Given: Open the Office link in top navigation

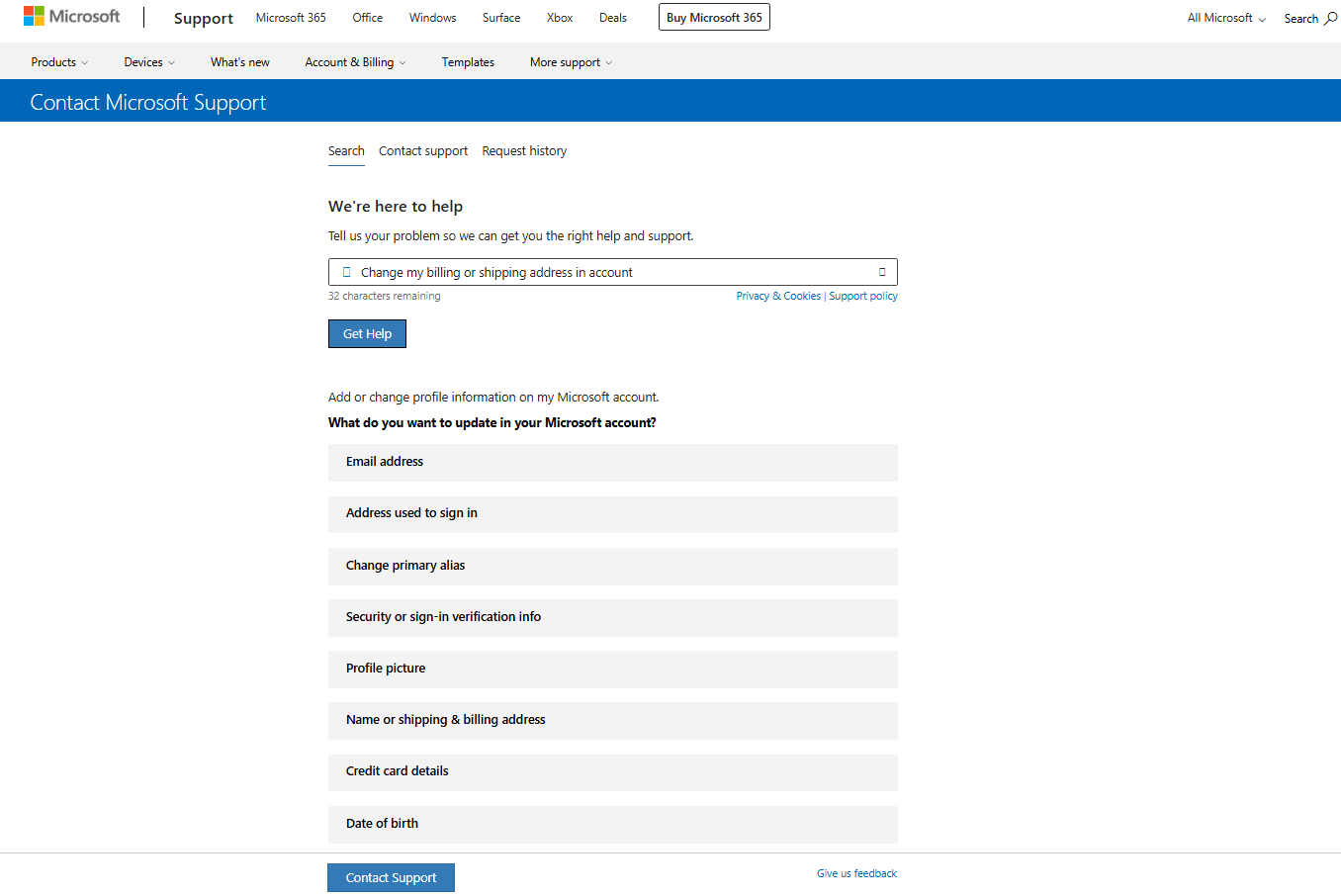Looking at the screenshot, I should click(x=368, y=18).
